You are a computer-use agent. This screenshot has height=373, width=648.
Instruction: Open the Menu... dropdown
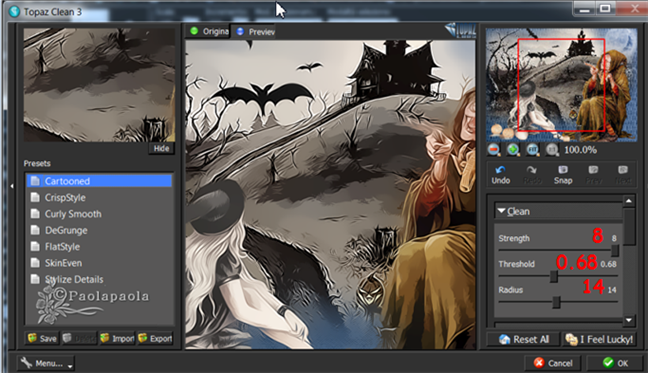coord(46,363)
